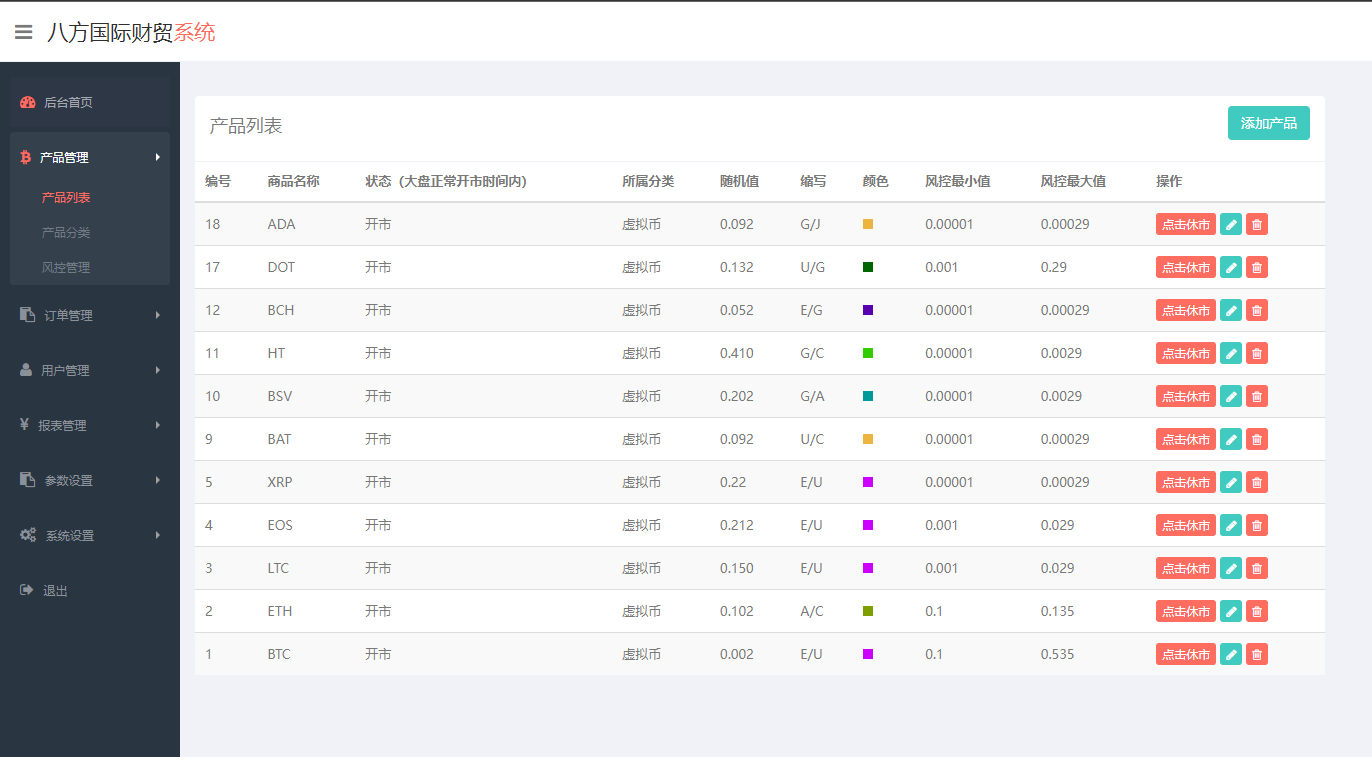Open 风控管理 in the sidebar
The height and width of the screenshot is (757, 1372).
coord(66,267)
